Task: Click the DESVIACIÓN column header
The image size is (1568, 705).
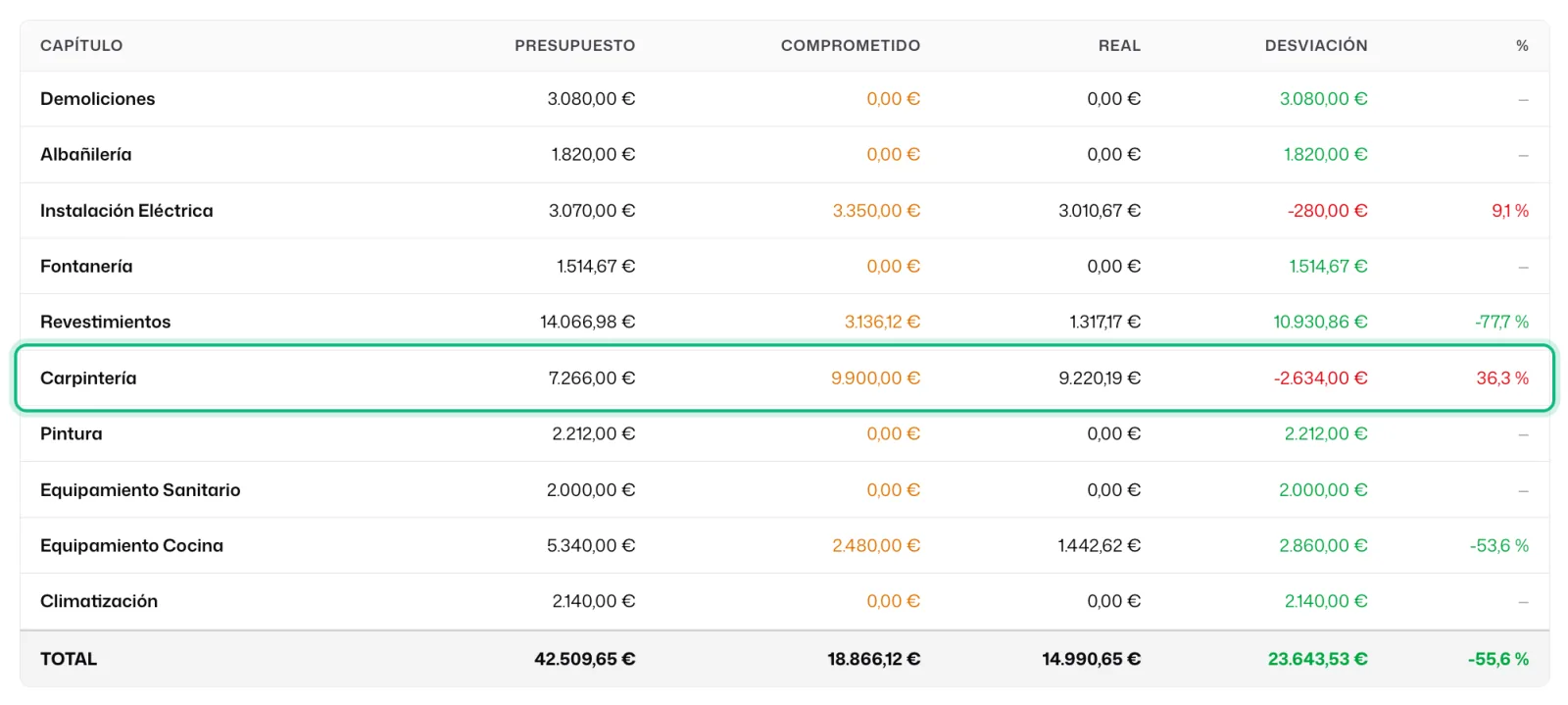Action: pyautogui.click(x=1315, y=45)
